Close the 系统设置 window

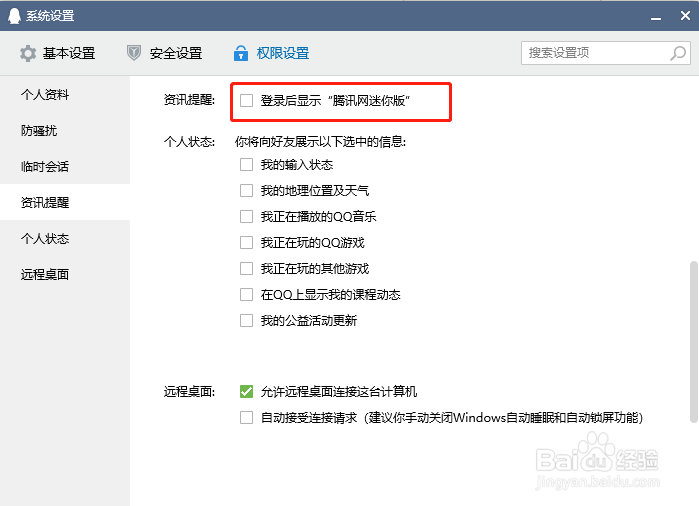point(685,16)
